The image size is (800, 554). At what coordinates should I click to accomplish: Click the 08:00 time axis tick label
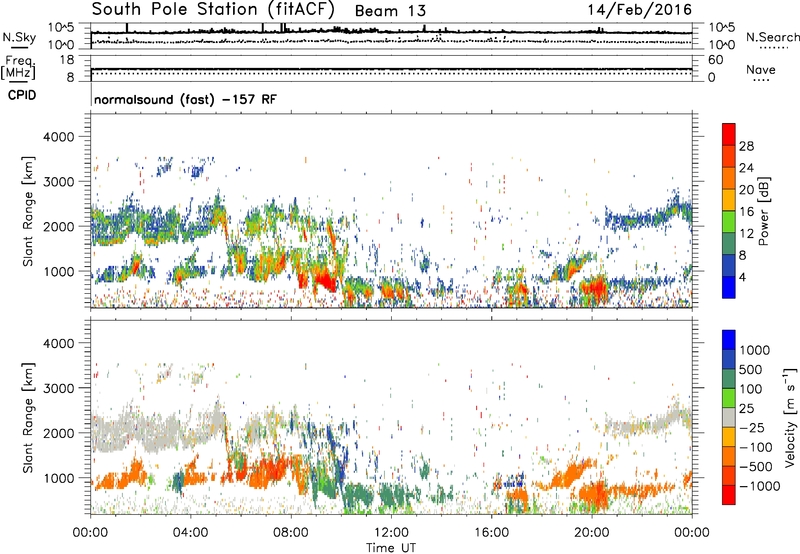291,533
